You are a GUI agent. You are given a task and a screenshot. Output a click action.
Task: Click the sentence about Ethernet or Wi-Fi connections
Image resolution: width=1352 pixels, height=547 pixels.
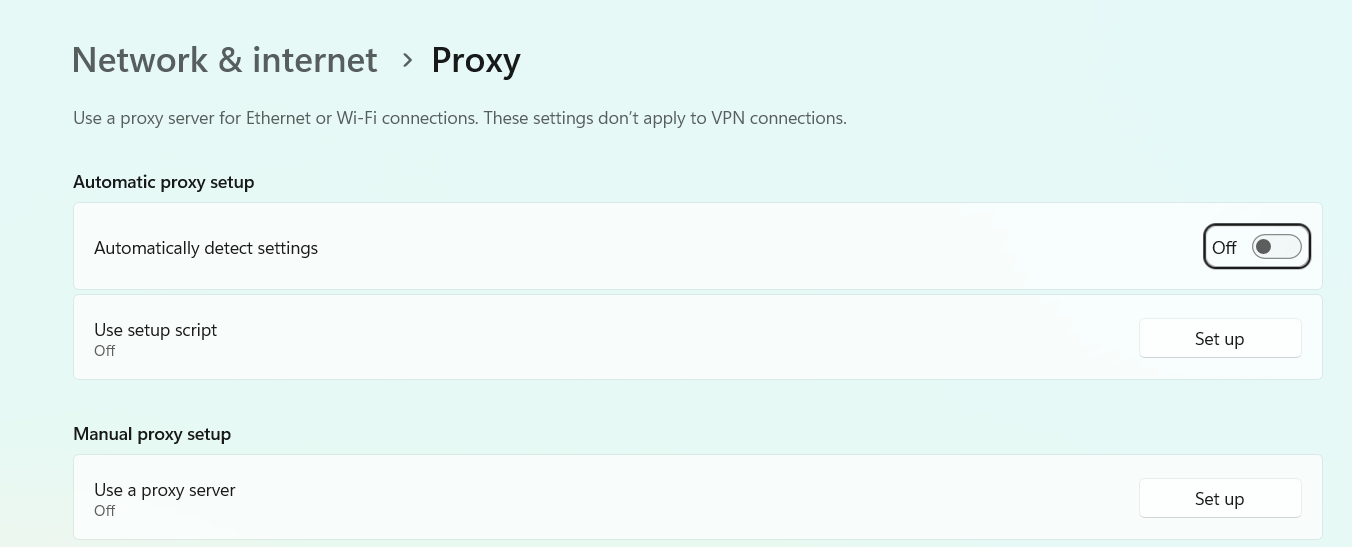[276, 118]
